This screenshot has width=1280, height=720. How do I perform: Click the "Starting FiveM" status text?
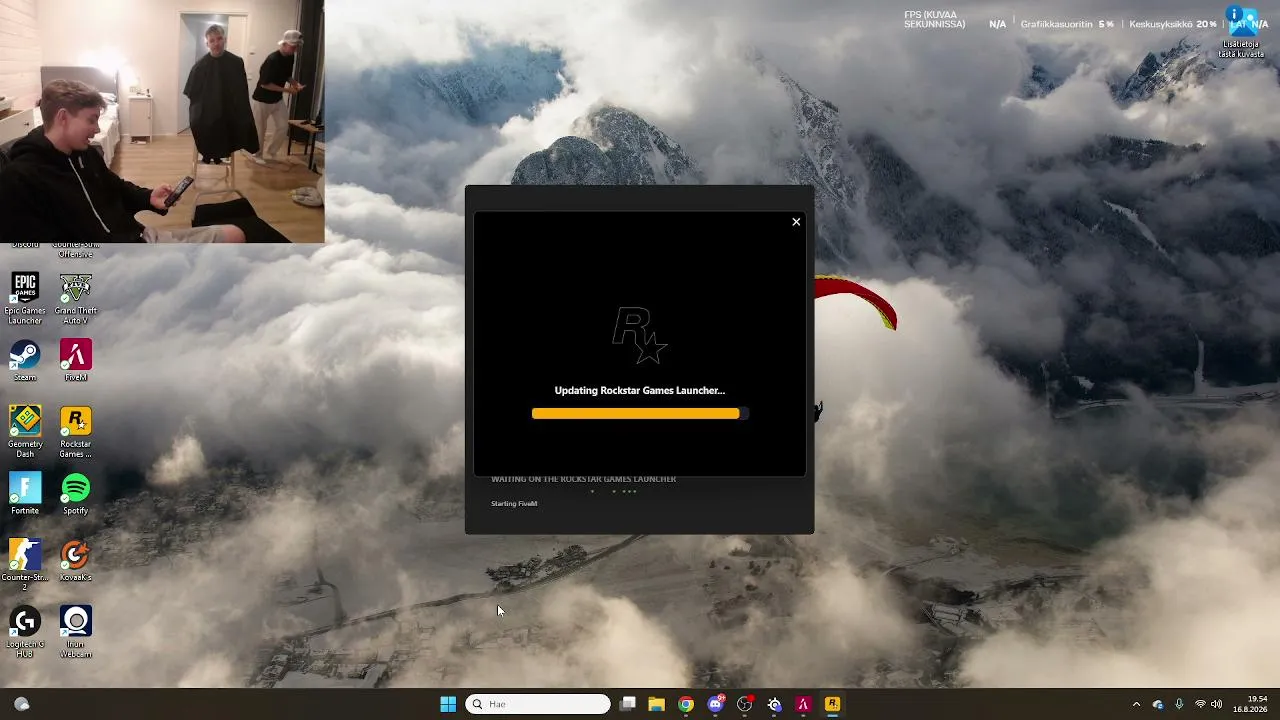point(514,504)
